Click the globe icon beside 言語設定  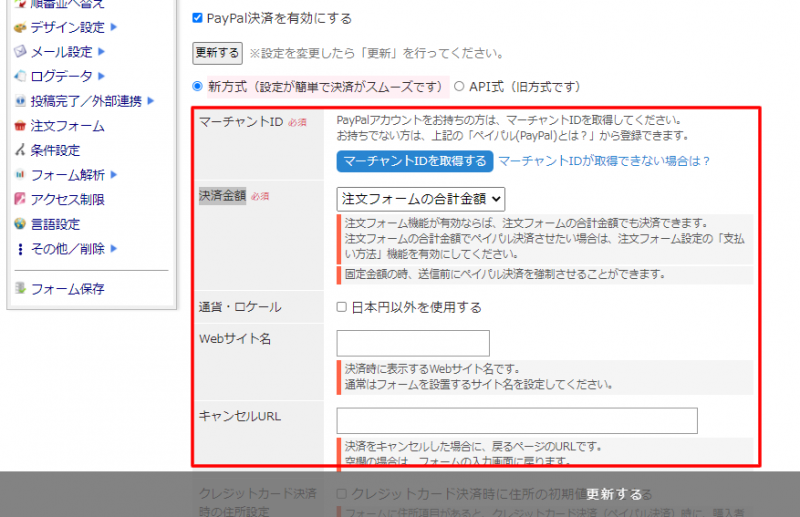(20, 224)
